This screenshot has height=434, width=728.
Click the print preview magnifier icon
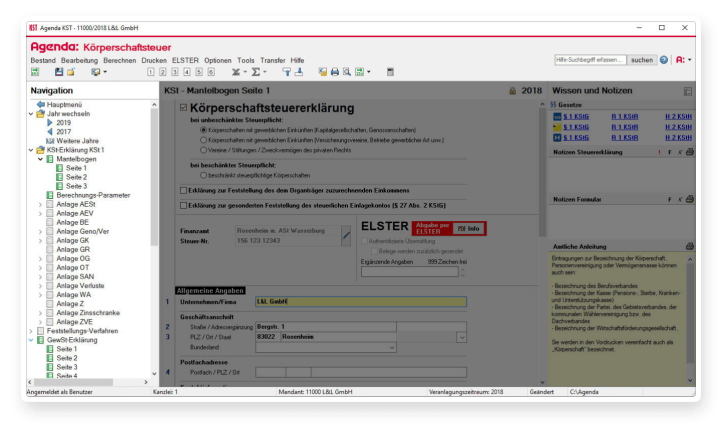coord(347,72)
